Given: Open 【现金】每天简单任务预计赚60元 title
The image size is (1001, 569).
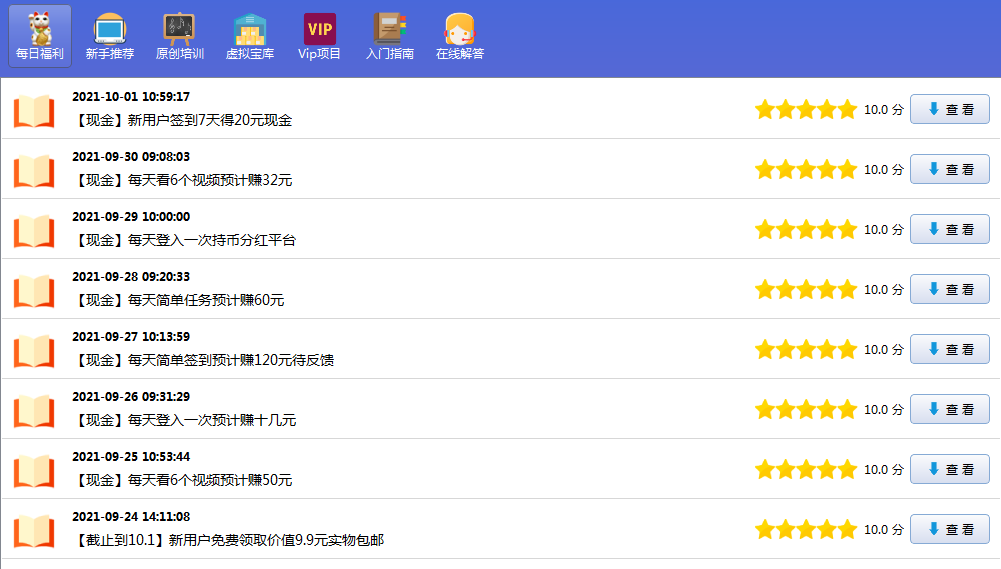Looking at the screenshot, I should 178,300.
